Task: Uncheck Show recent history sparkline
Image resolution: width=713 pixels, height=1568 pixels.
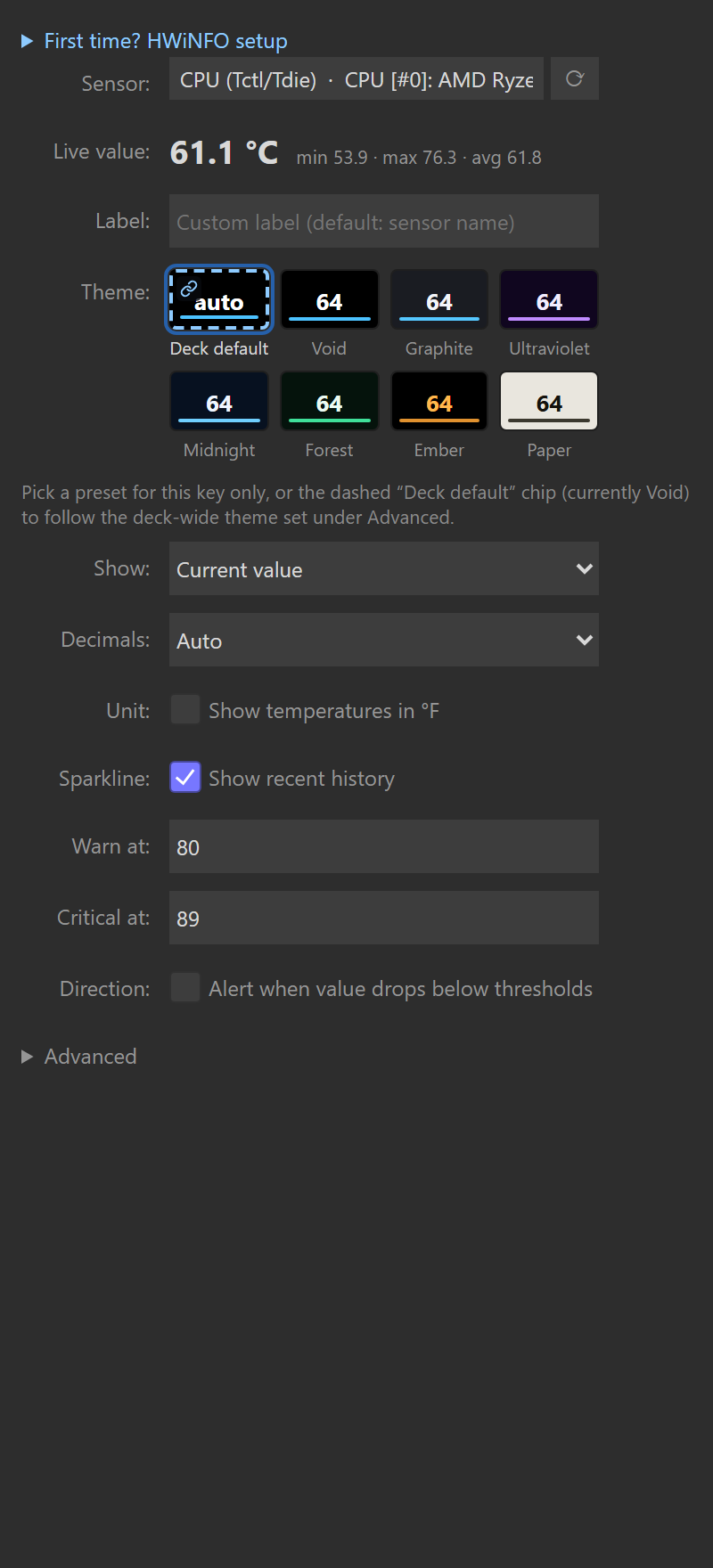Action: coord(185,778)
